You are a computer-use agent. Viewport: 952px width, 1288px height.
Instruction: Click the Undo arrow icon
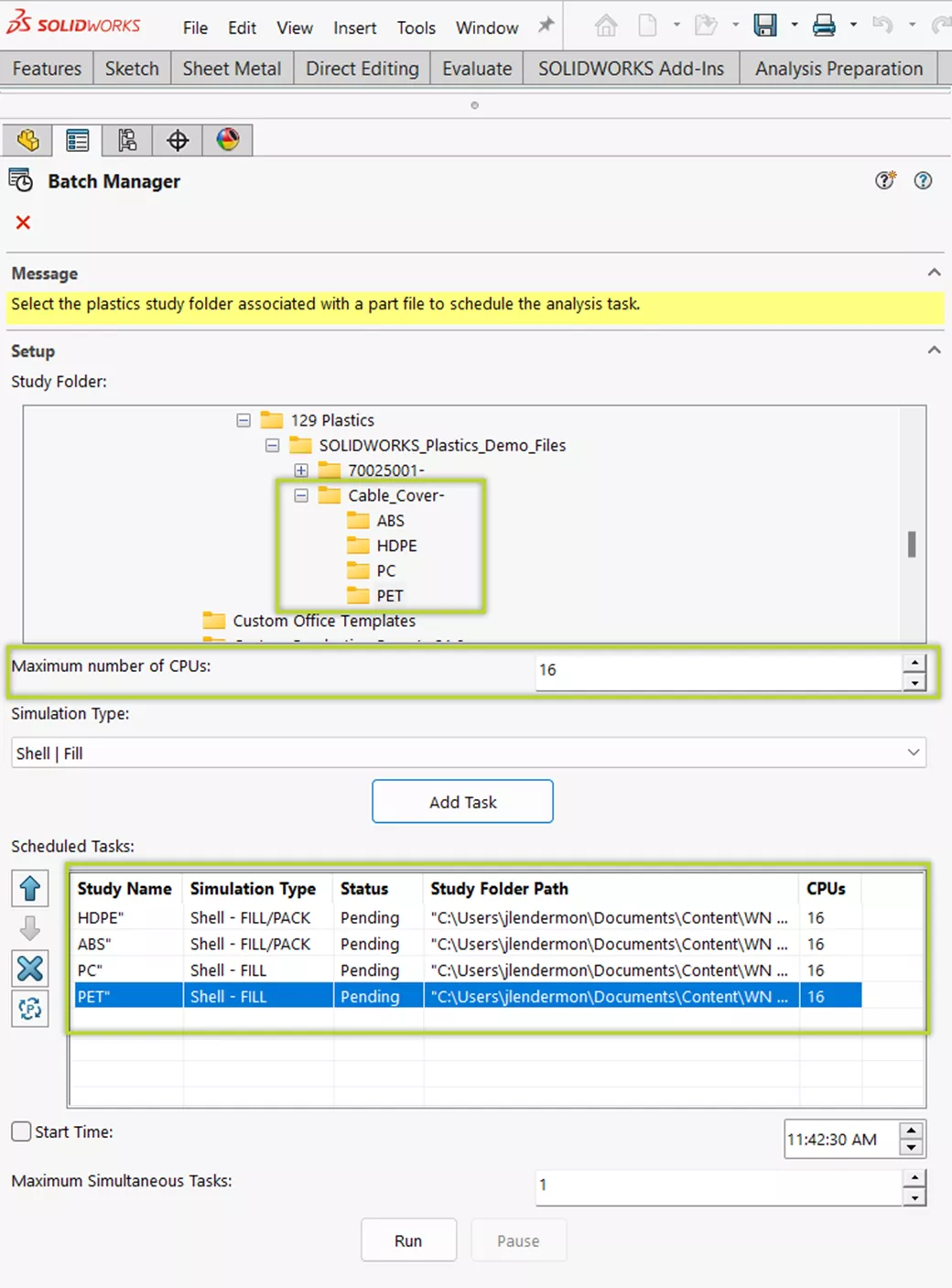tap(882, 26)
